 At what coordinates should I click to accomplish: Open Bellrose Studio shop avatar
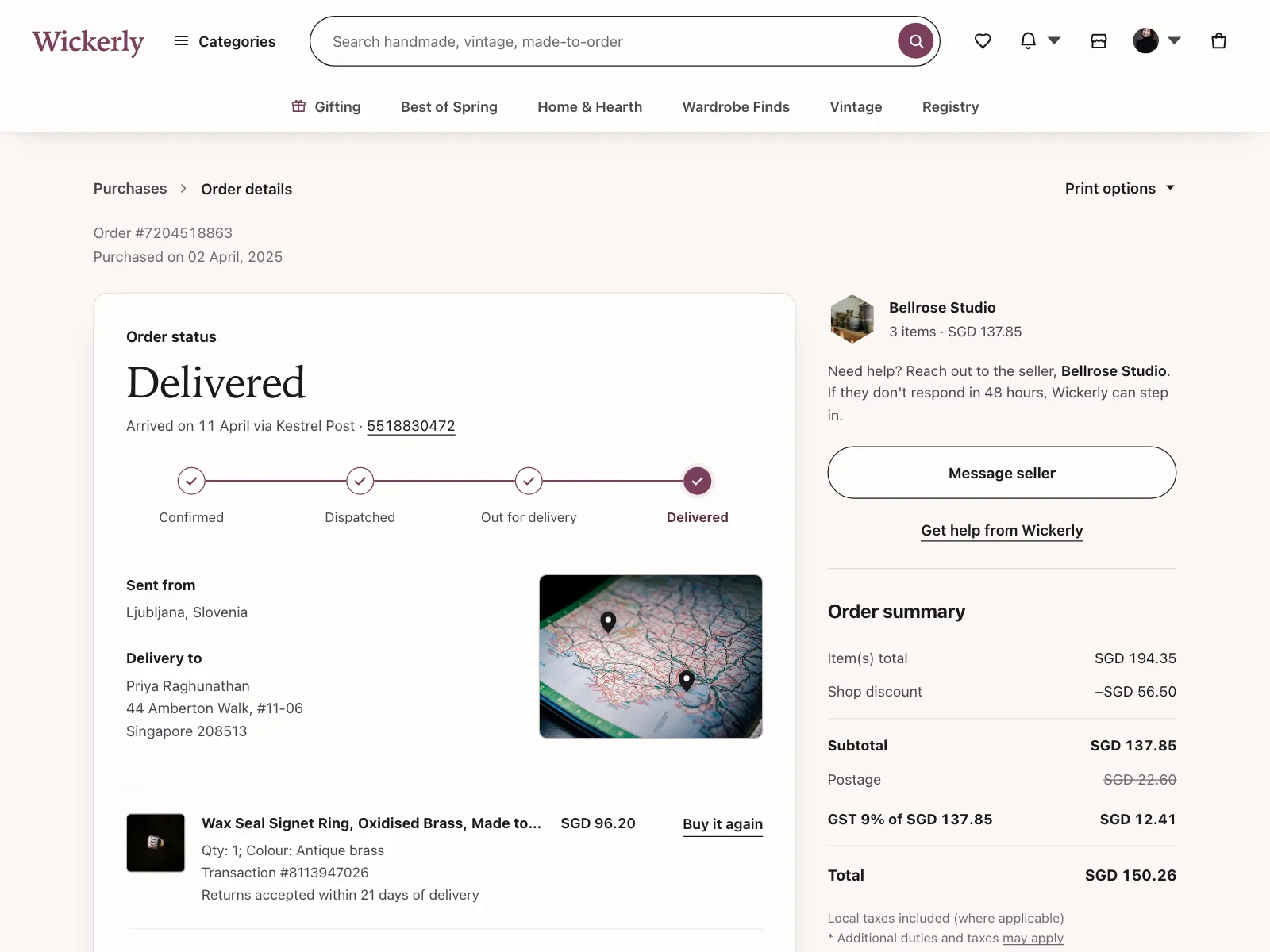click(852, 319)
